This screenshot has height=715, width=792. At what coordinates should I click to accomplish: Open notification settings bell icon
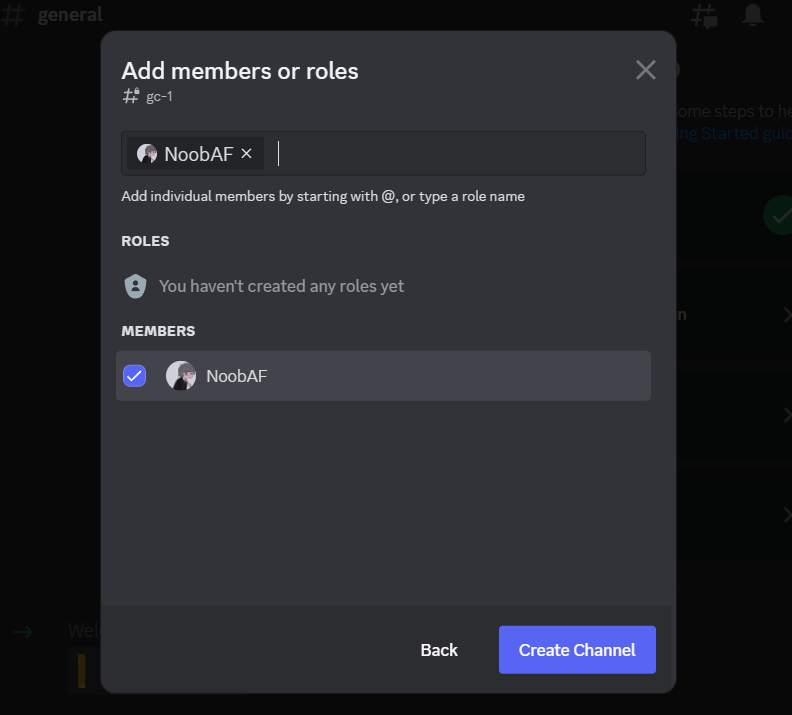pyautogui.click(x=752, y=15)
